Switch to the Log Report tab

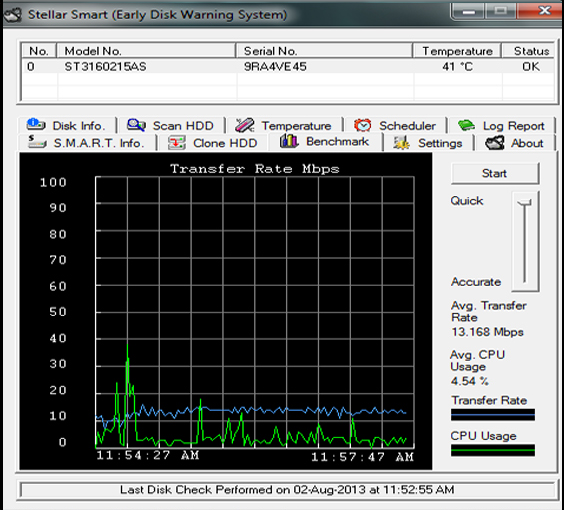point(501,126)
